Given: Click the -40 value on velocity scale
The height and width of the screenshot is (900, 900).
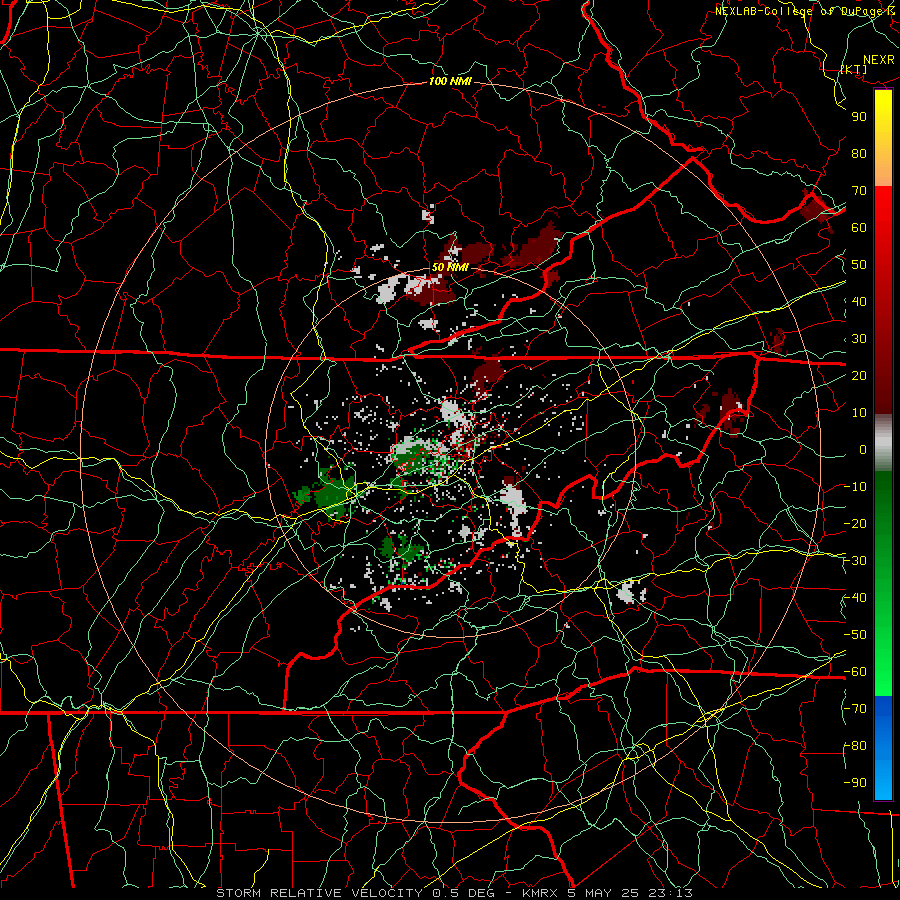Looking at the screenshot, I should point(855,598).
